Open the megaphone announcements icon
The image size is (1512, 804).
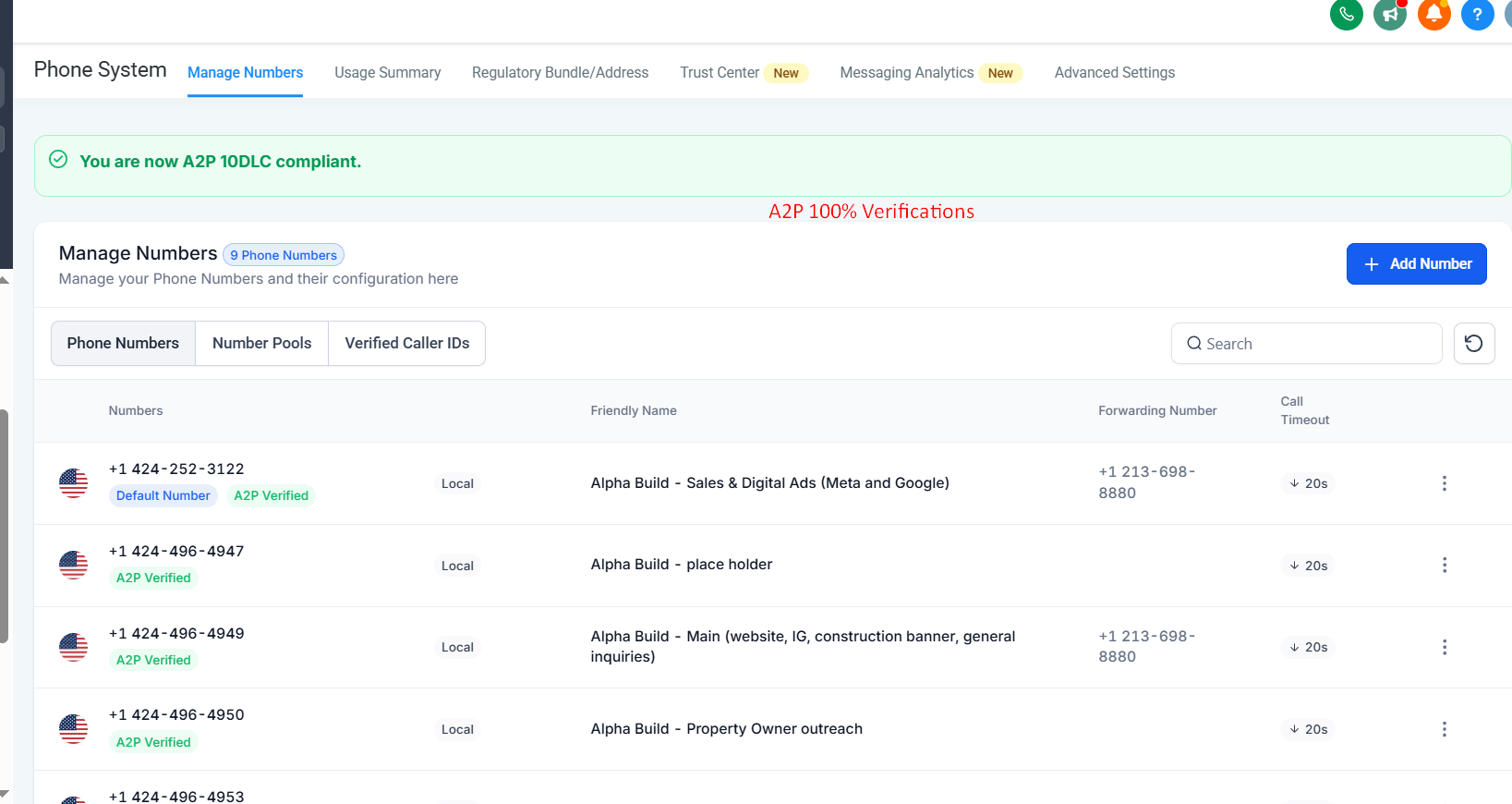[x=1389, y=14]
